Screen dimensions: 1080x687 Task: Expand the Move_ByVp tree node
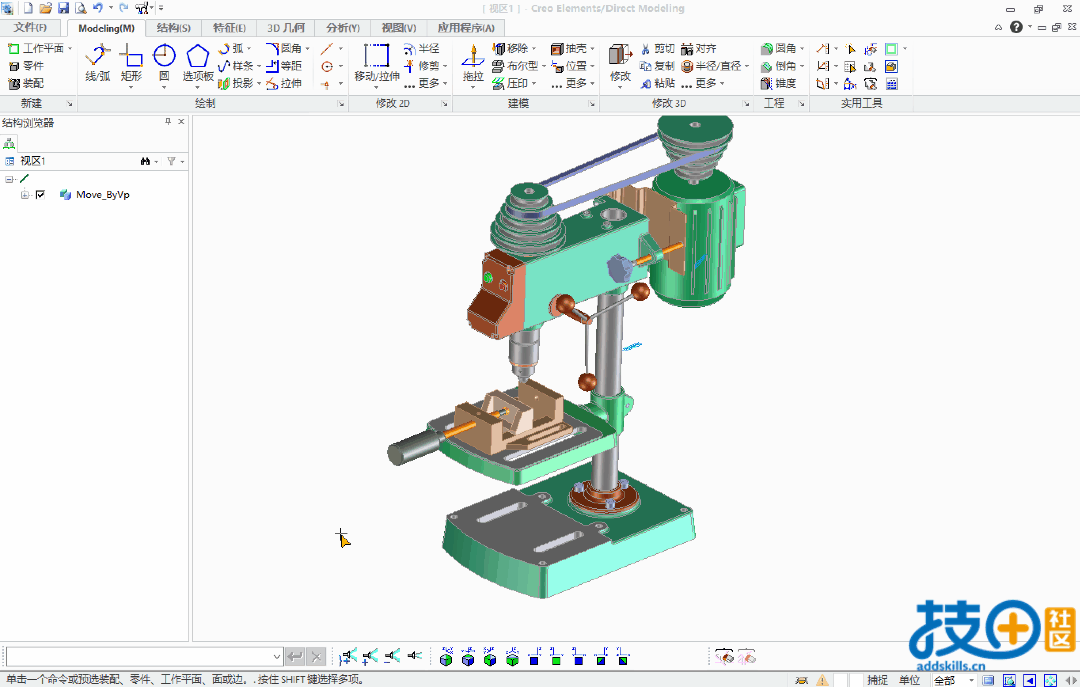[x=25, y=195]
